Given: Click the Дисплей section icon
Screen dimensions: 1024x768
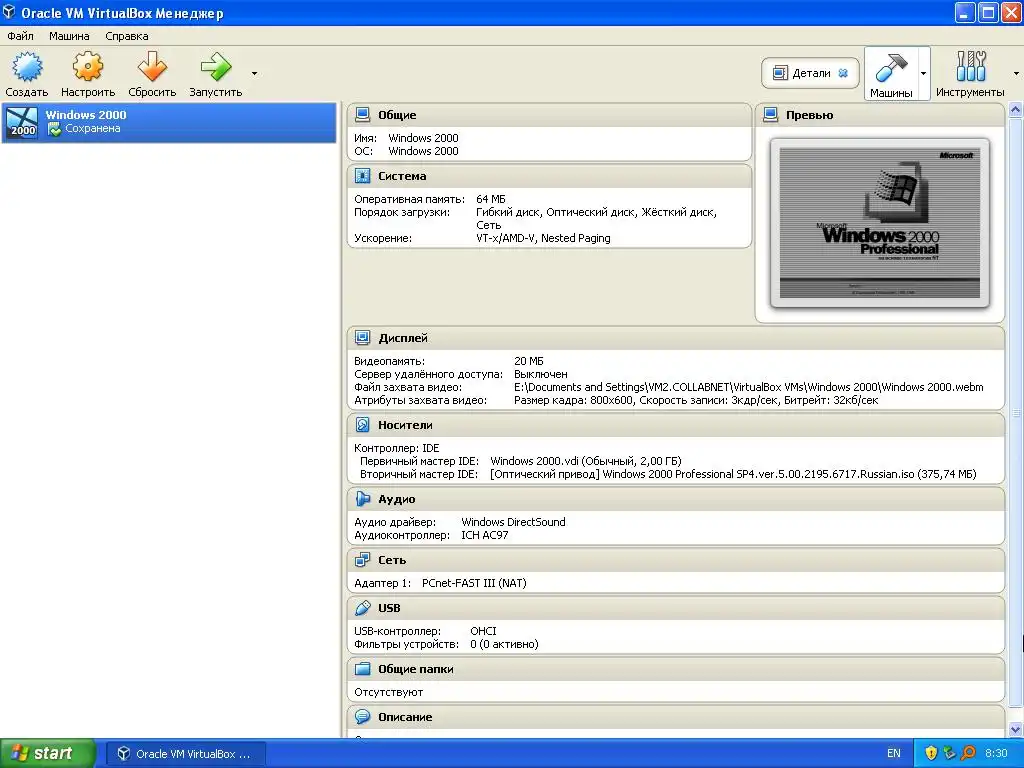Looking at the screenshot, I should pyautogui.click(x=362, y=338).
